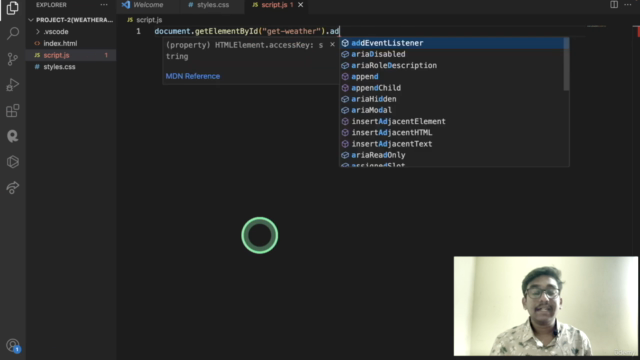Expand the .vscode folder
Viewport: 640px width, 360px height.
(x=71, y=31)
